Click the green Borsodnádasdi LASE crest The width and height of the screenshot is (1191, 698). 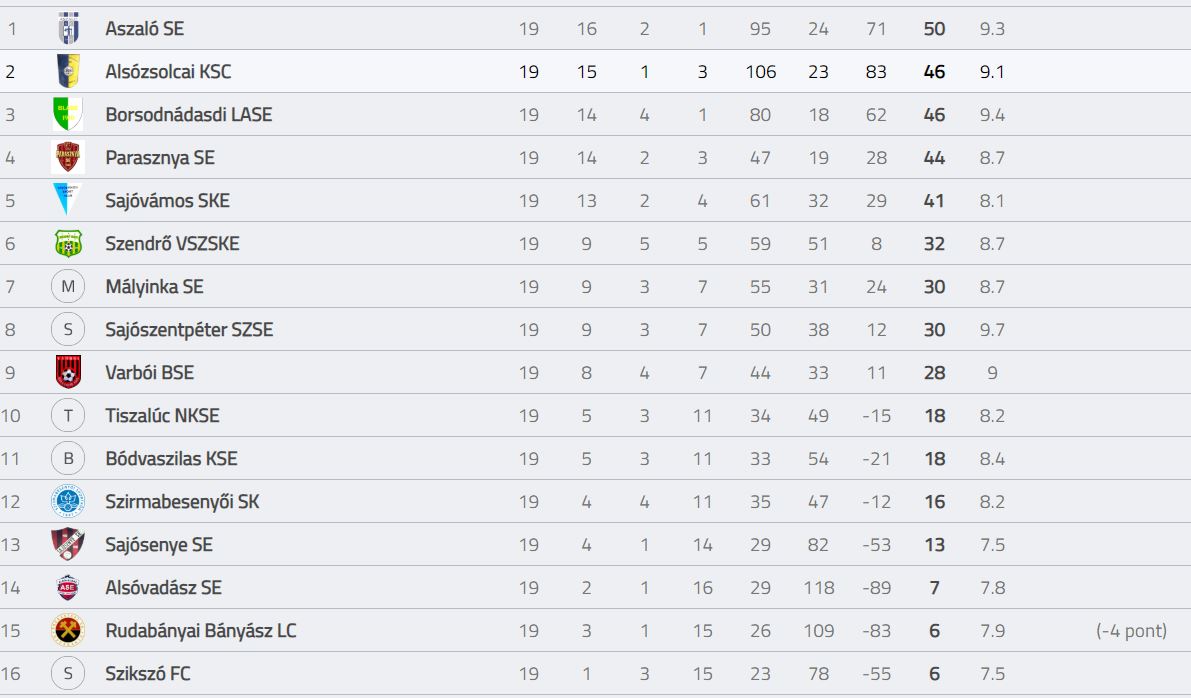[68, 114]
